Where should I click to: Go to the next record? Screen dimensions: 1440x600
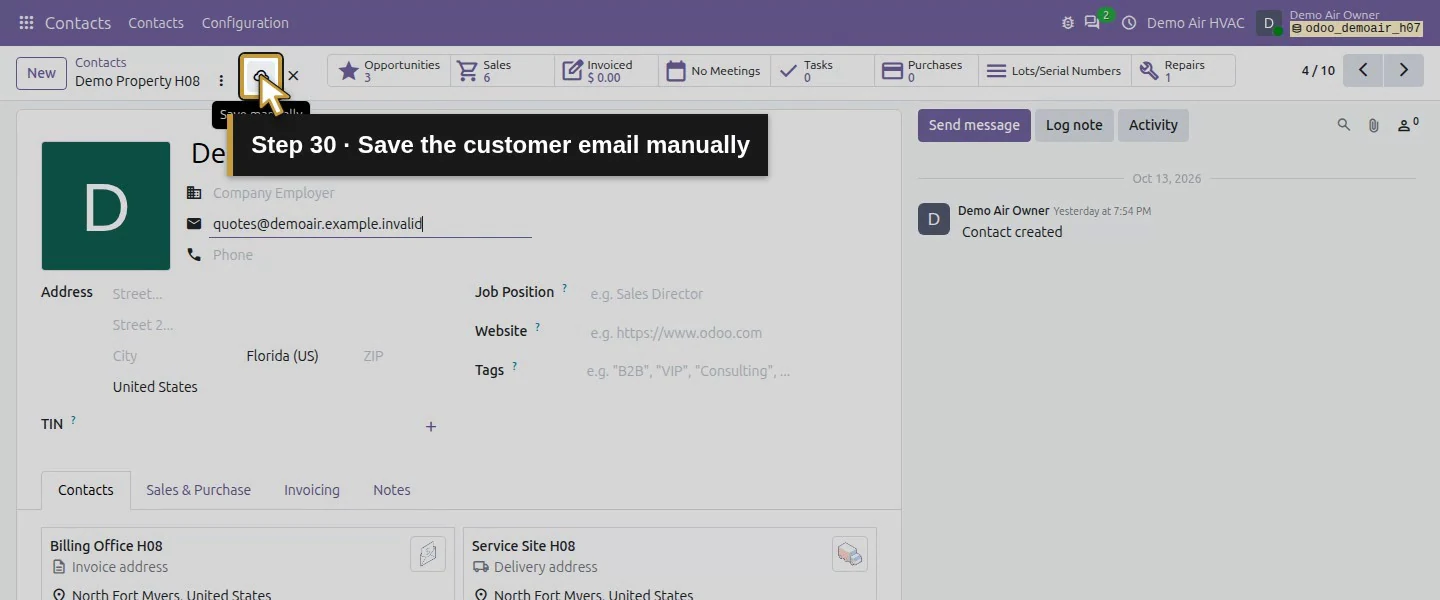point(1403,70)
